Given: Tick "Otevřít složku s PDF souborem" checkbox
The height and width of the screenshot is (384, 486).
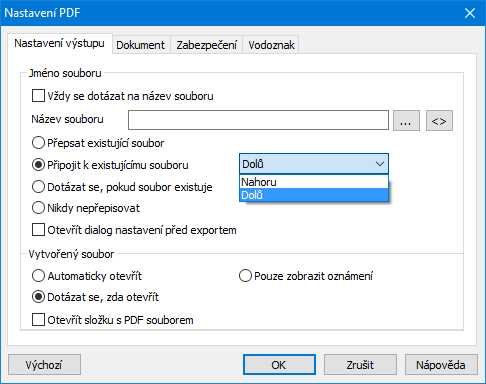Looking at the screenshot, I should pos(38,319).
